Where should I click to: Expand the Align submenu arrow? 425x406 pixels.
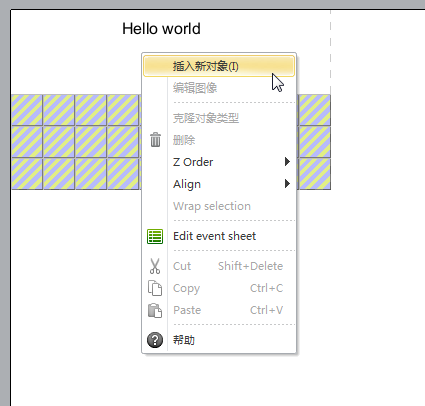(287, 184)
